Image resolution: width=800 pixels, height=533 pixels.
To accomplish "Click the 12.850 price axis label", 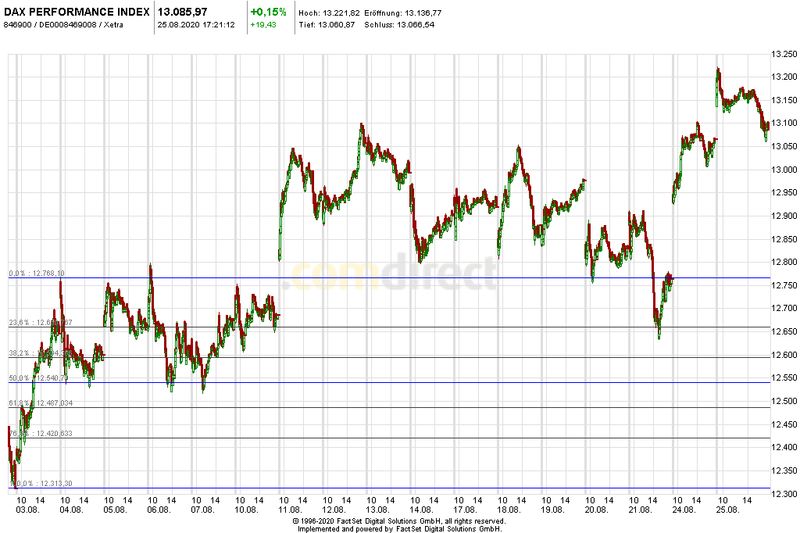I will point(784,239).
